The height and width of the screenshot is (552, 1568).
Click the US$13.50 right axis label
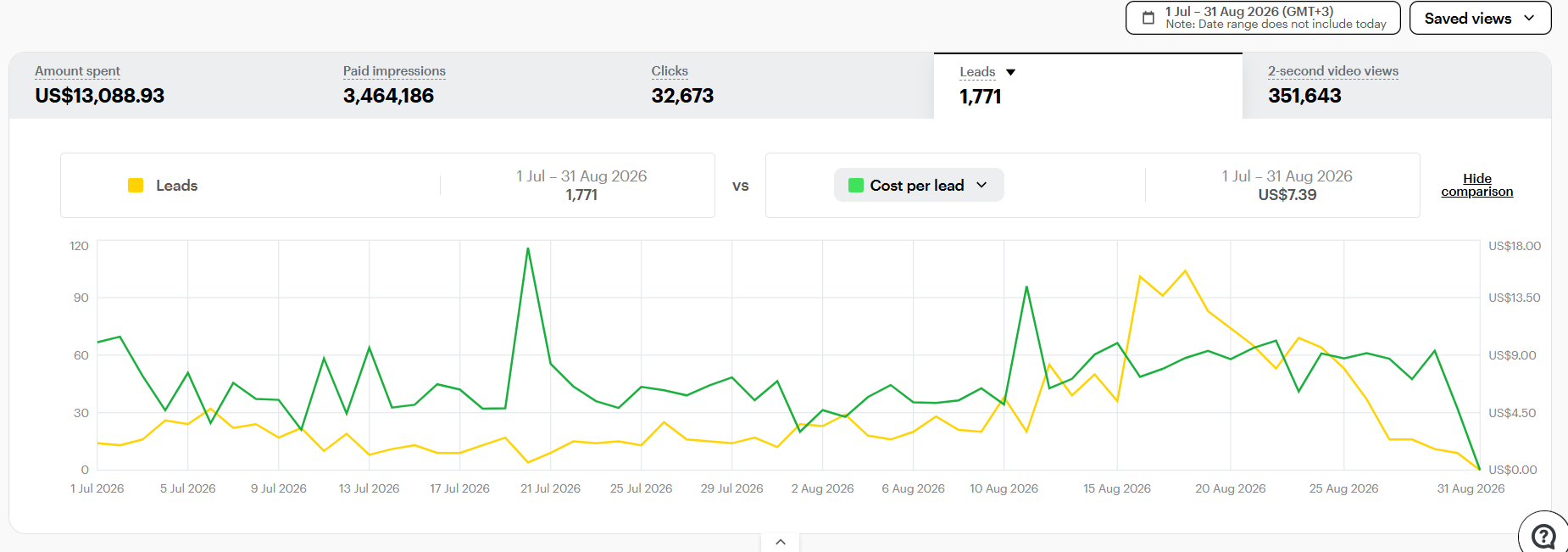pos(1515,298)
